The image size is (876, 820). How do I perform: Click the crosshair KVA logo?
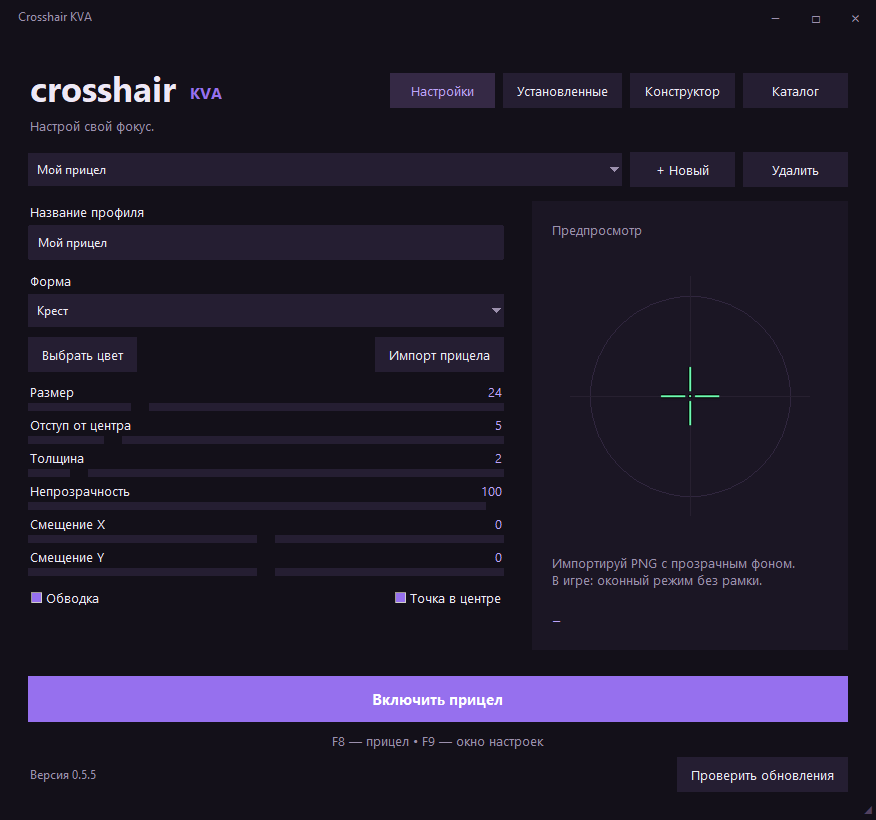[126, 90]
